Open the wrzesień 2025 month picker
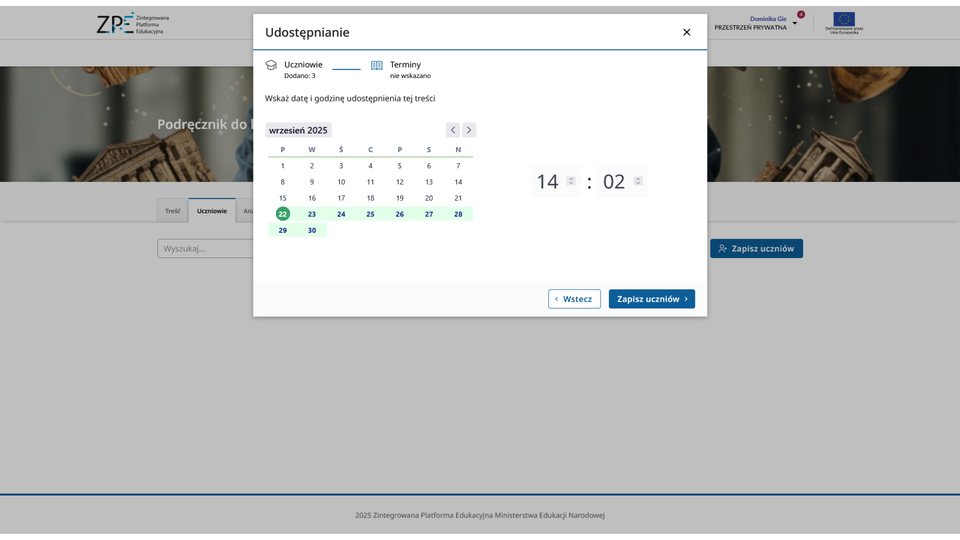The image size is (960, 540). [298, 130]
